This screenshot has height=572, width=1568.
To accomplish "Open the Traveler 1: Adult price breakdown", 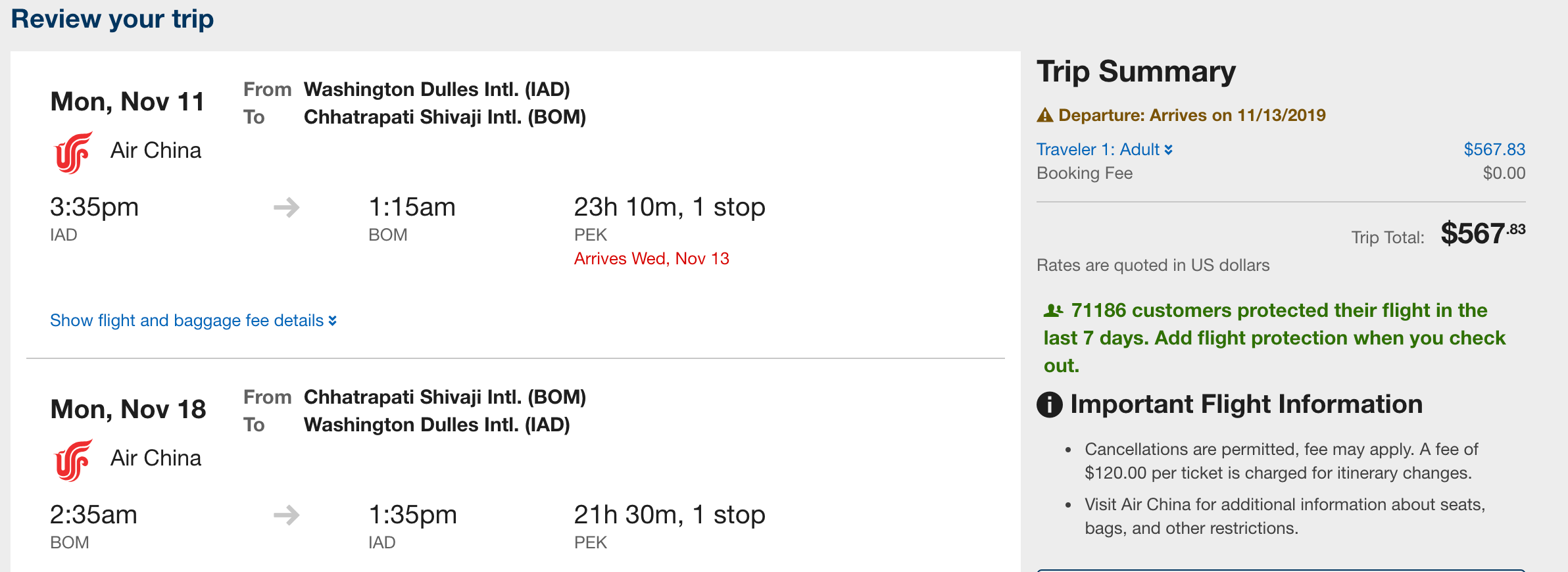I will [1104, 149].
